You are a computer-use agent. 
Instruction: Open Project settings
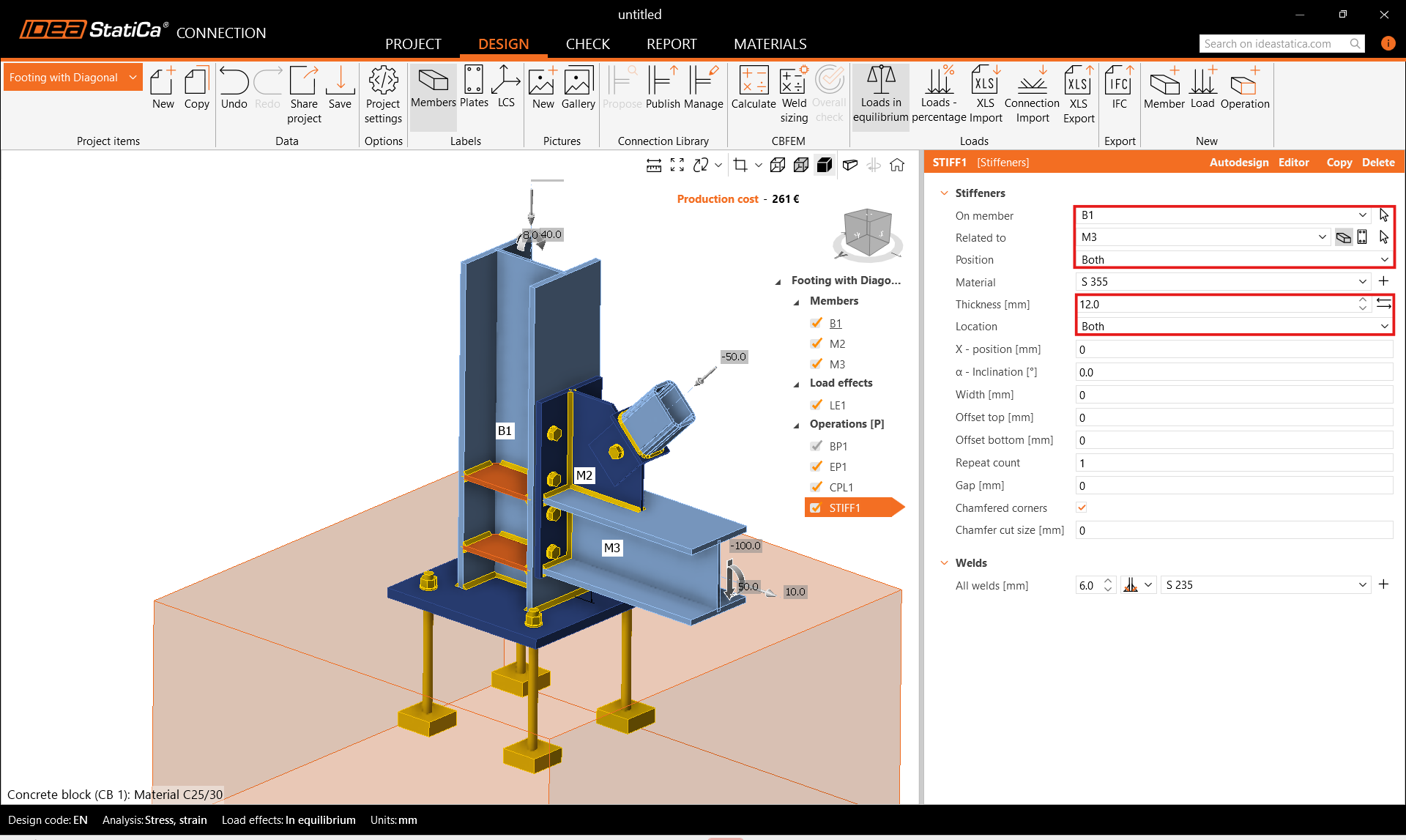pos(383,95)
